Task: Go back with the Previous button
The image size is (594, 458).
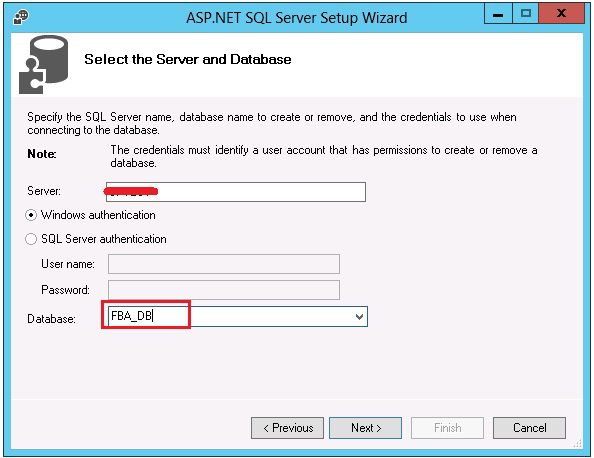Action: pos(288,428)
